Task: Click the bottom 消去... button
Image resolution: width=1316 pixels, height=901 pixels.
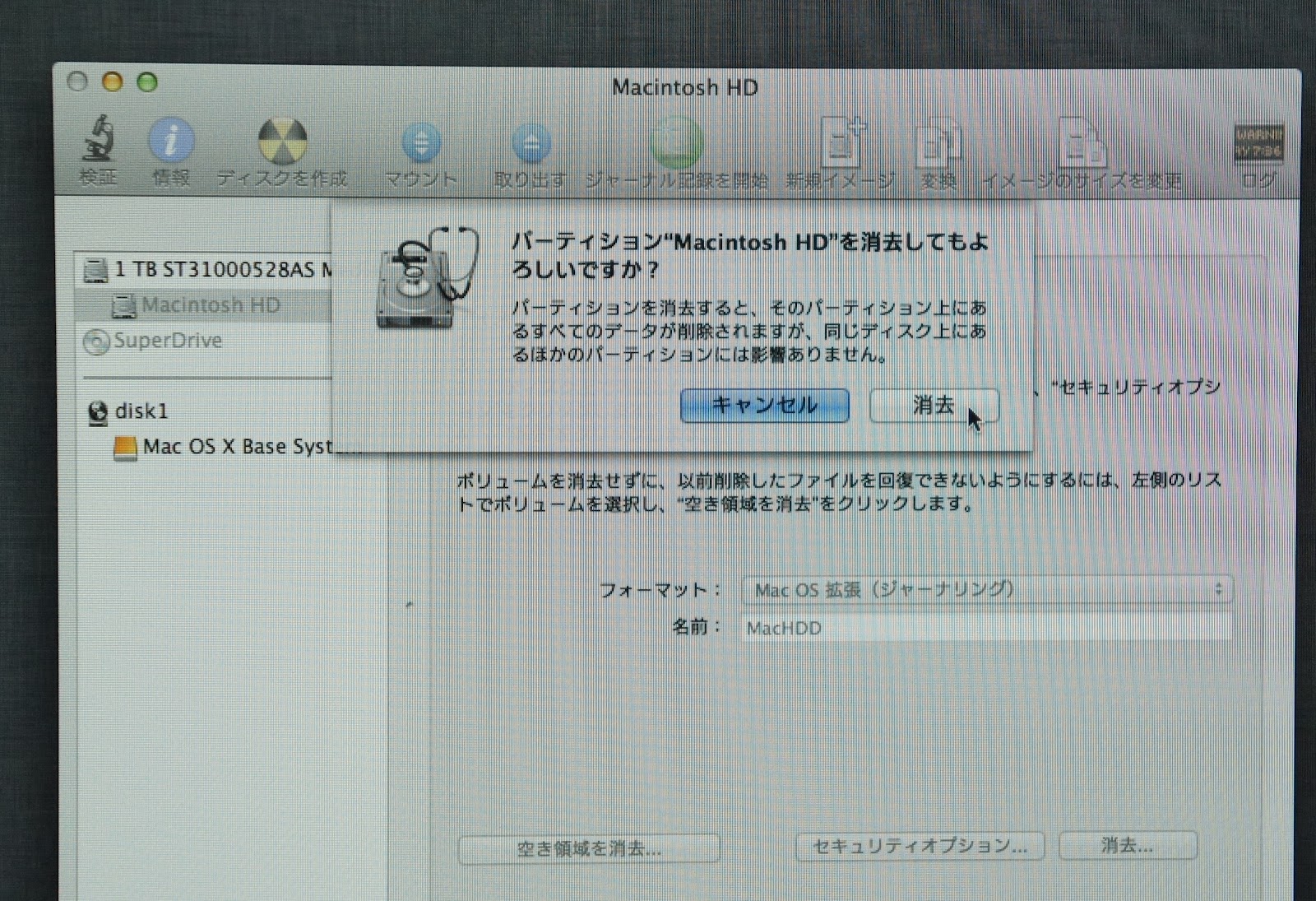Action: tap(1127, 845)
